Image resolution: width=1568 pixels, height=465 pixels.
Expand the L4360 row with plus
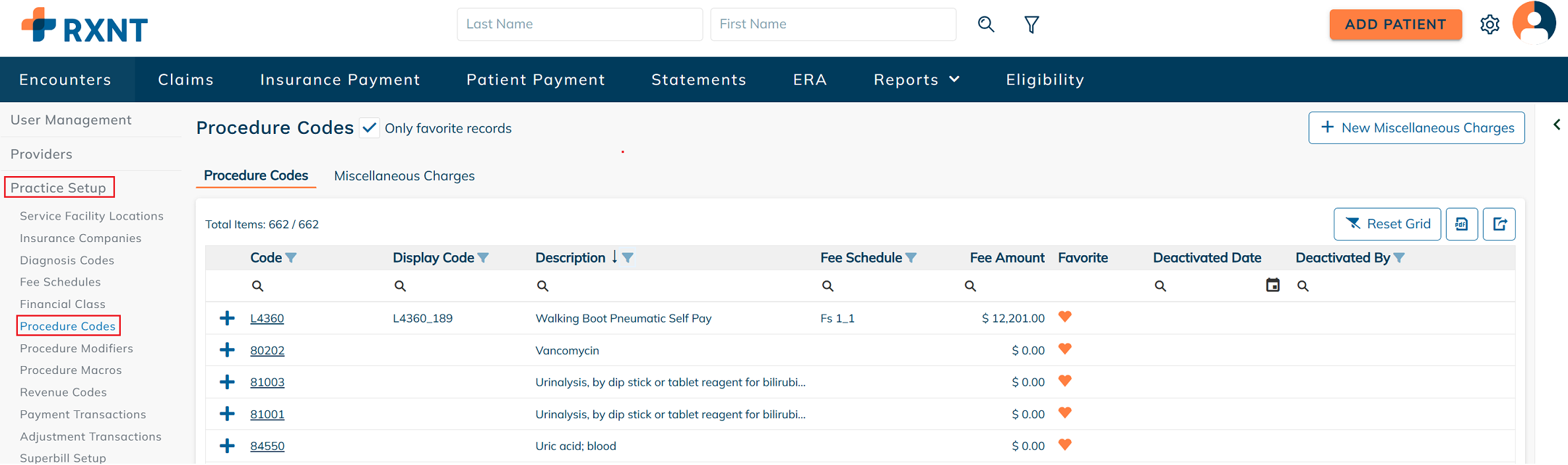(227, 318)
